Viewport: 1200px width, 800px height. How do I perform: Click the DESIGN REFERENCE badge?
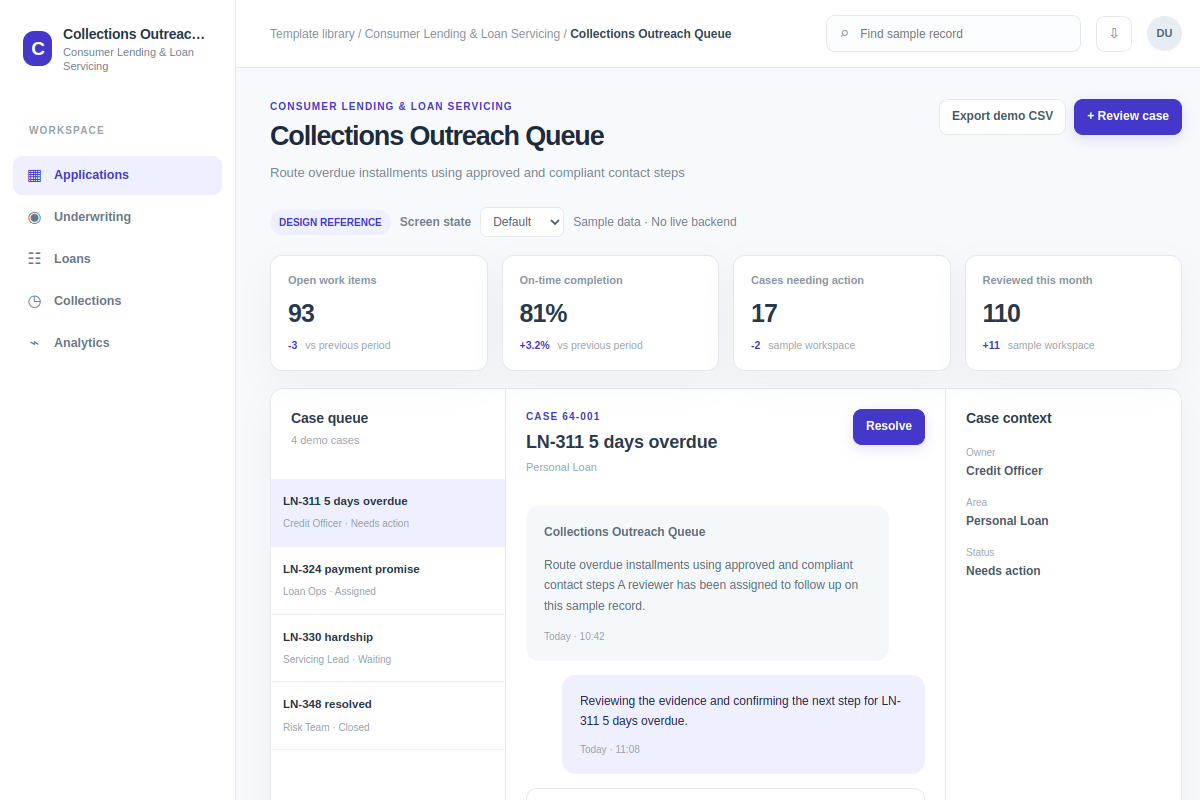(x=330, y=222)
